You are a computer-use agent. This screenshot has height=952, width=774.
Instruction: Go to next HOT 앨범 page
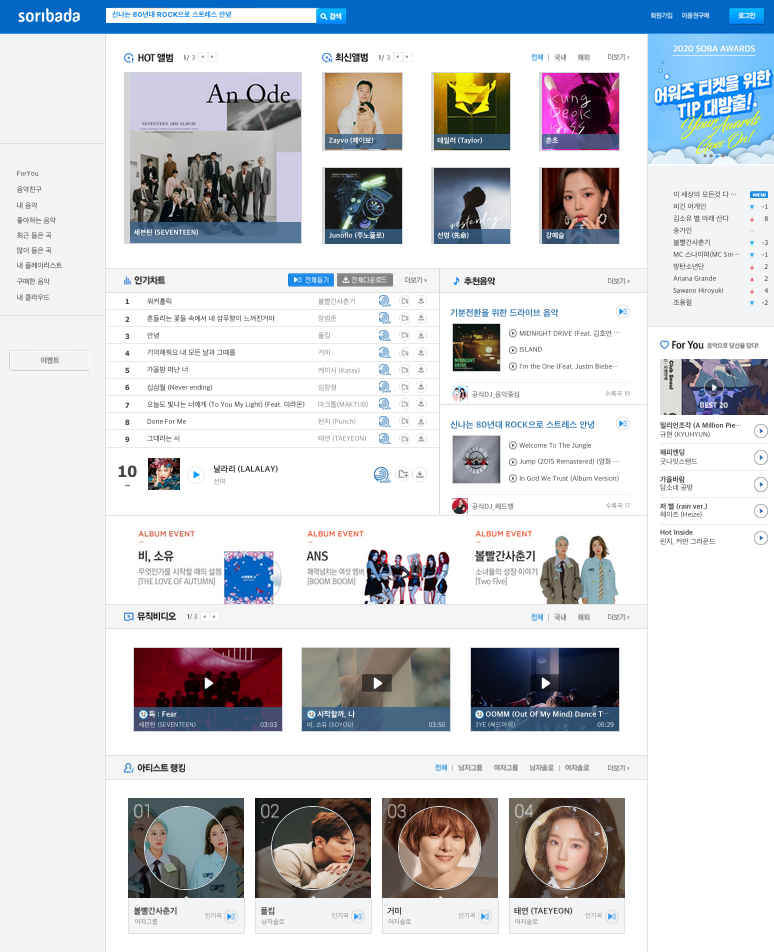(x=212, y=57)
